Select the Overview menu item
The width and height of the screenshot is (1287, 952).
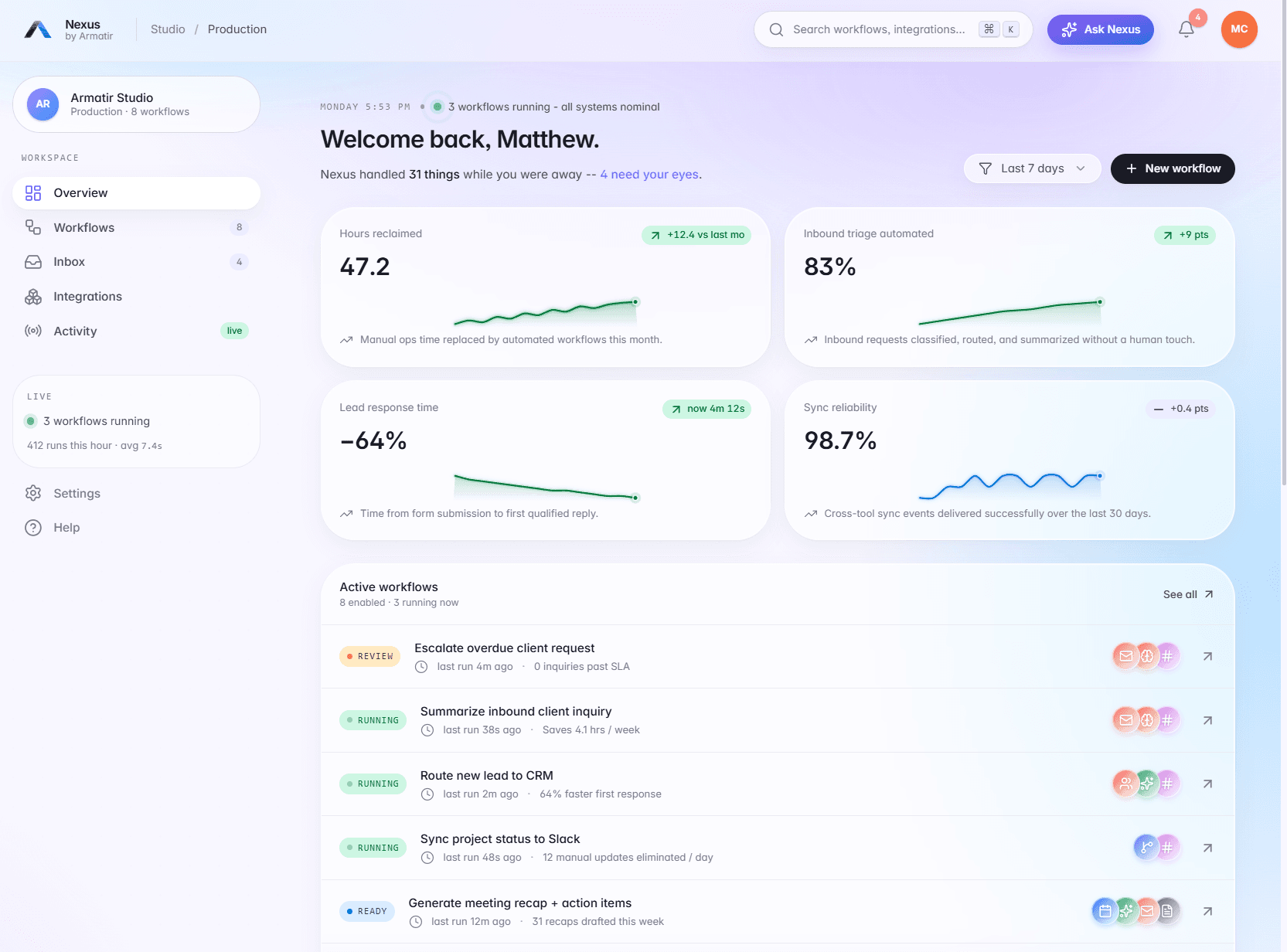coord(136,193)
